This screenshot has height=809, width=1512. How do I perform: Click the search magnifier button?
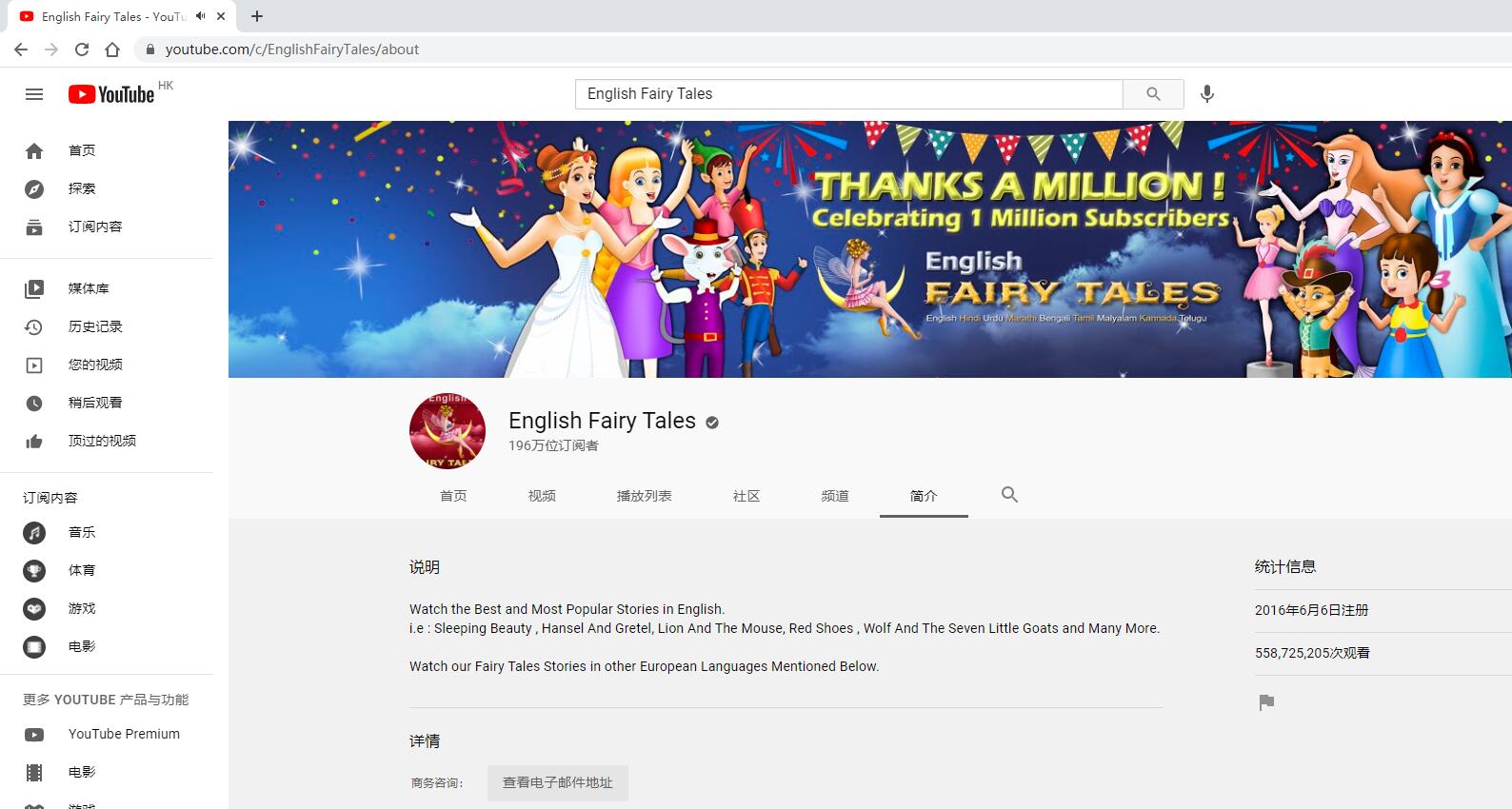pyautogui.click(x=1153, y=94)
